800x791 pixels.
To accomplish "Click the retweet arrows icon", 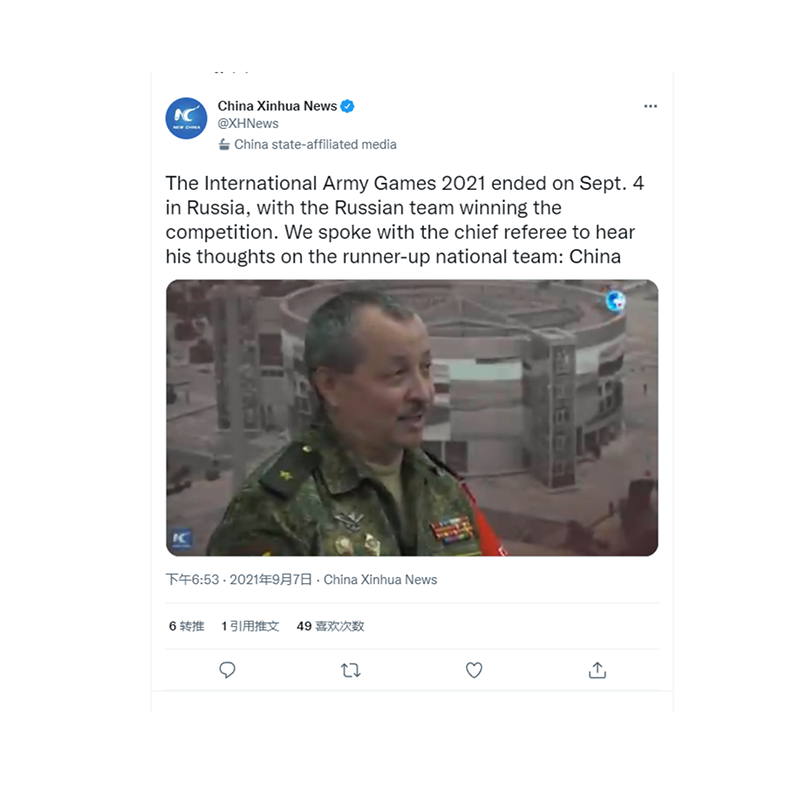I will [x=351, y=670].
